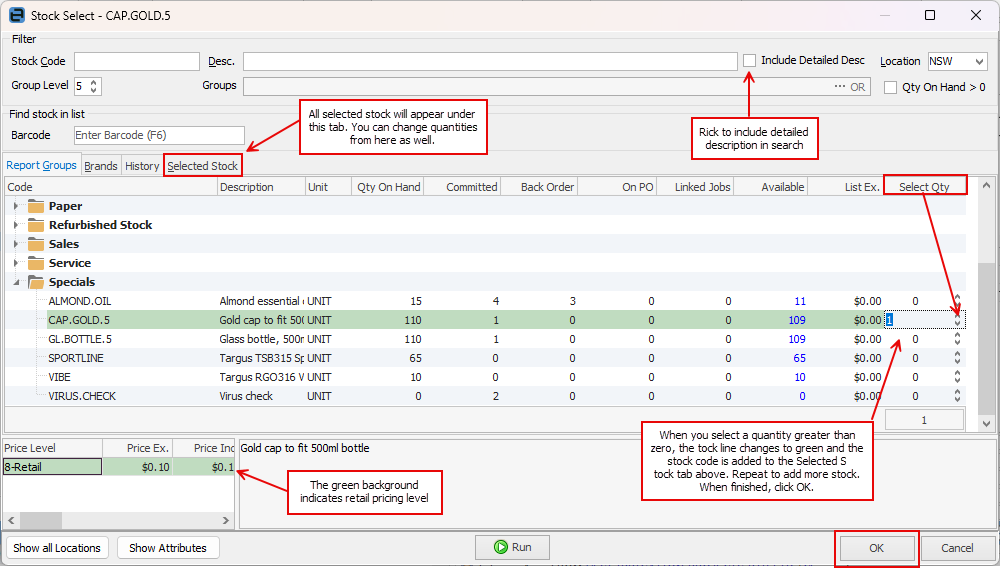This screenshot has width=1000, height=568.
Task: Expand the Refurbished Stock group
Action: pos(16,225)
